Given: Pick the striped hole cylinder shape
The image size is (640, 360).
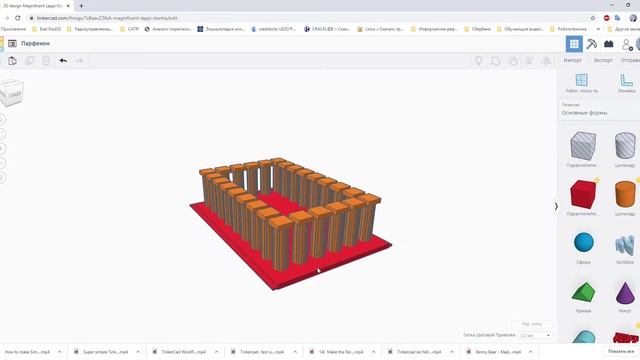Looking at the screenshot, I should 625,146.
